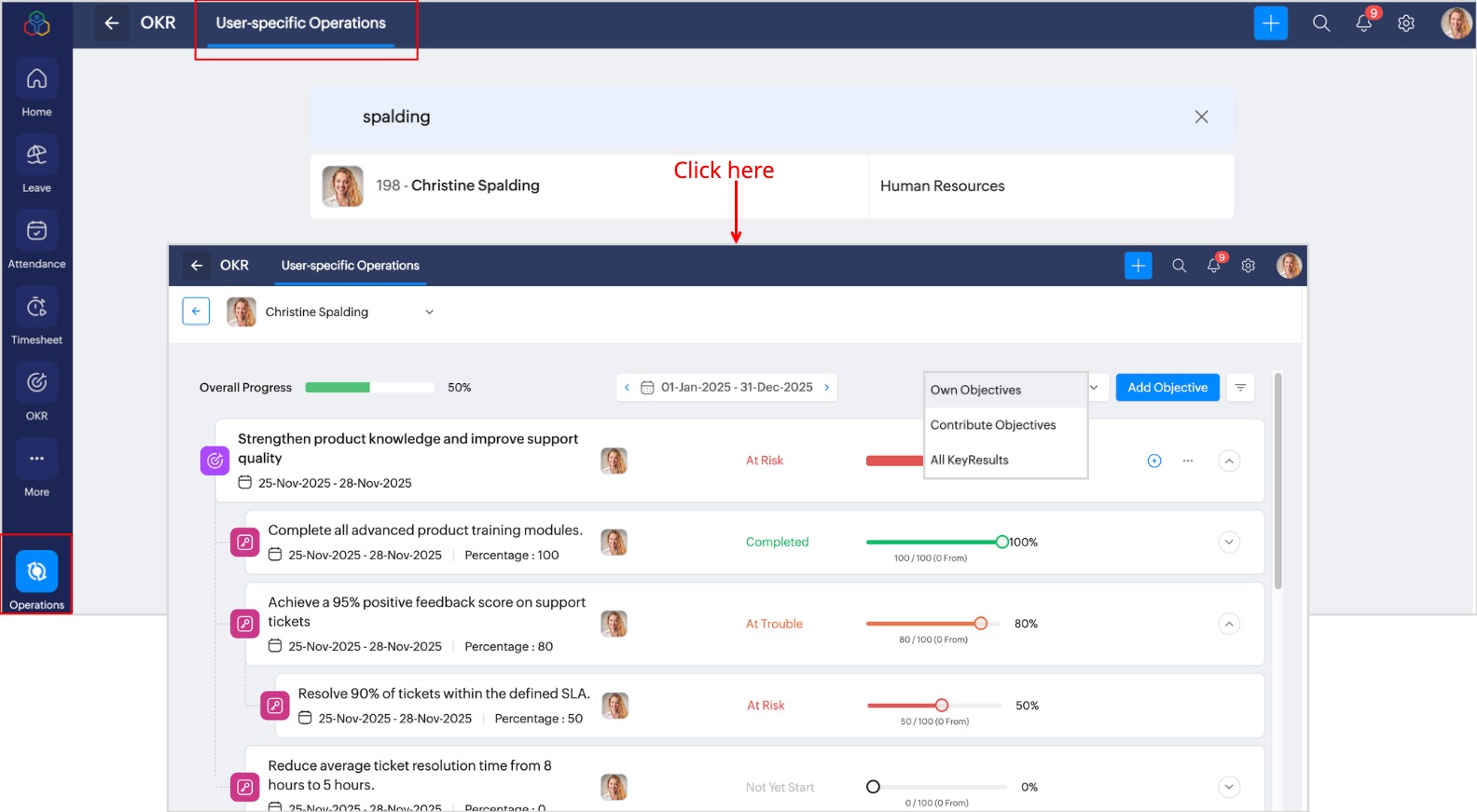Click the purple objective icon beside Strengthen product

(214, 461)
